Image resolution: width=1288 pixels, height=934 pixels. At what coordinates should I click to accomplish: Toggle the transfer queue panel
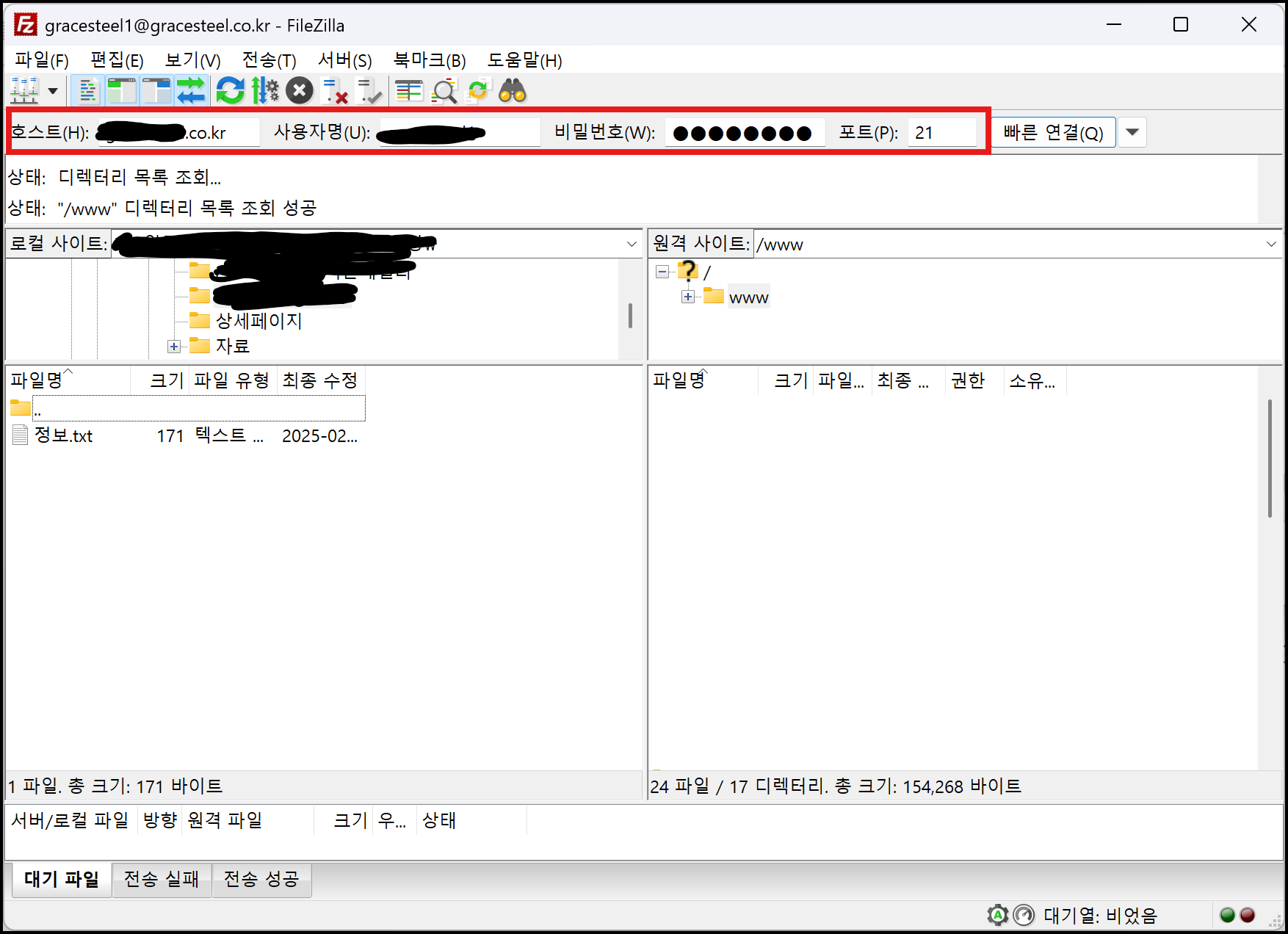pos(192,90)
